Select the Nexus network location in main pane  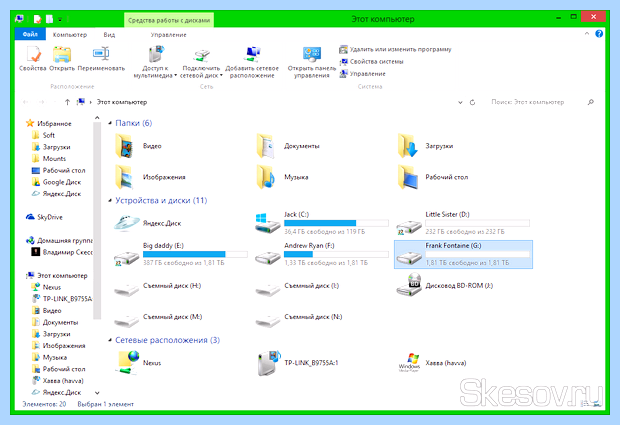(x=138, y=363)
